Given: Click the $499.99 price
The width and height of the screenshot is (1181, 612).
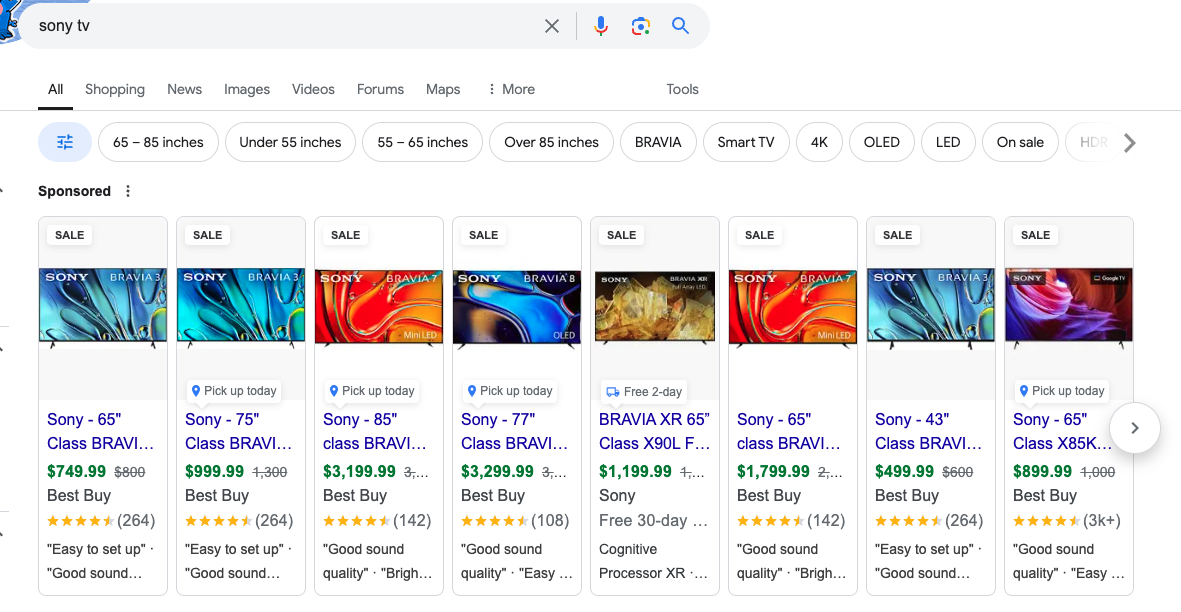Looking at the screenshot, I should click(x=904, y=471).
